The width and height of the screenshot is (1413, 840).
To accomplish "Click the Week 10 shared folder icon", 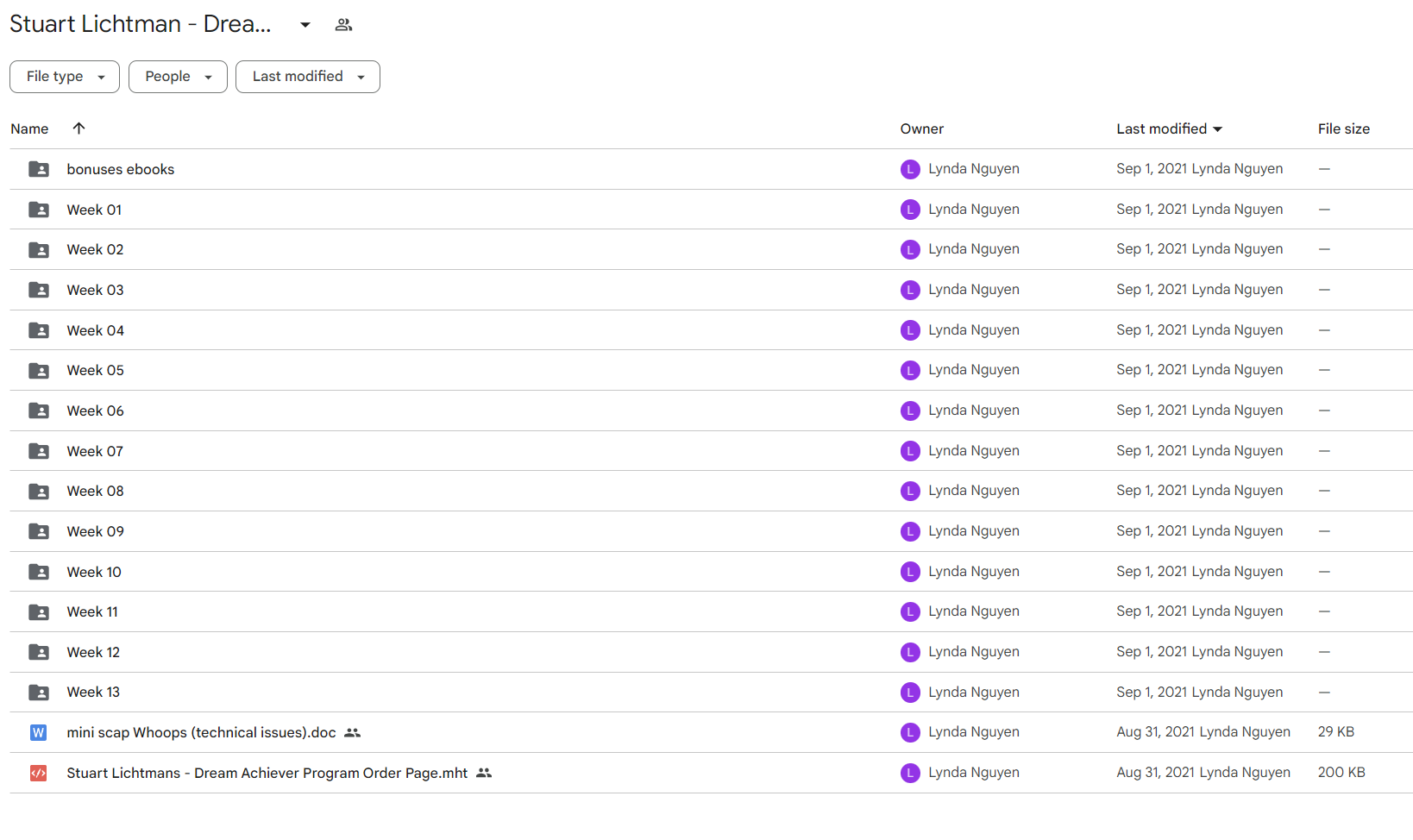I will tap(39, 572).
